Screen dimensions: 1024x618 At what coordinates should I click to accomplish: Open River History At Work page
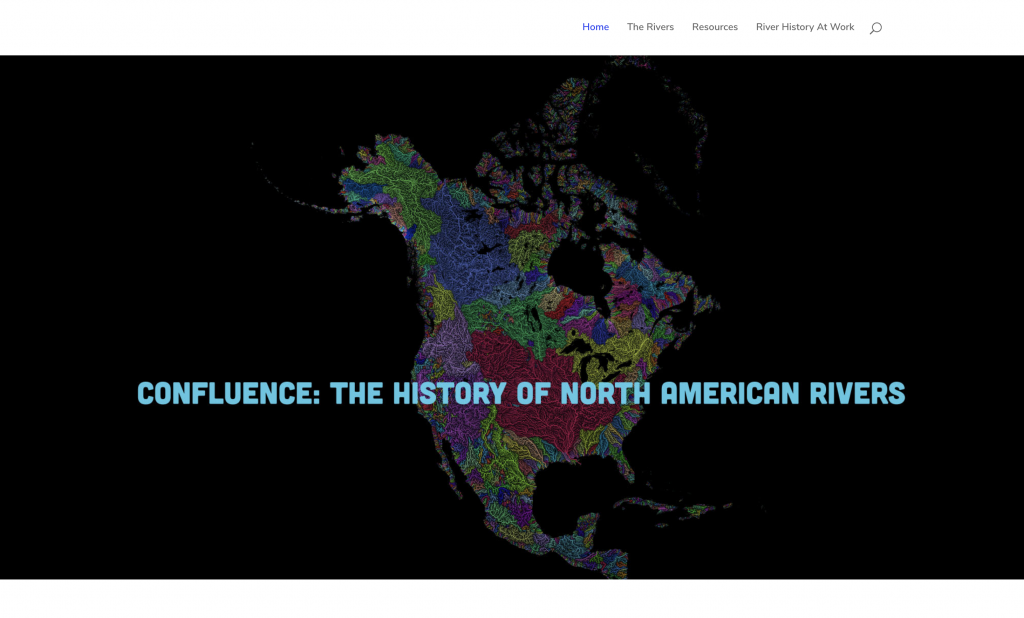[x=804, y=27]
